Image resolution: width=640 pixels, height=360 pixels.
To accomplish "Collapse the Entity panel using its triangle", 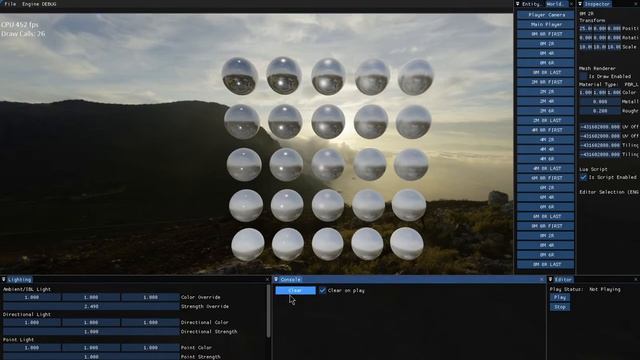I will (518, 4).
